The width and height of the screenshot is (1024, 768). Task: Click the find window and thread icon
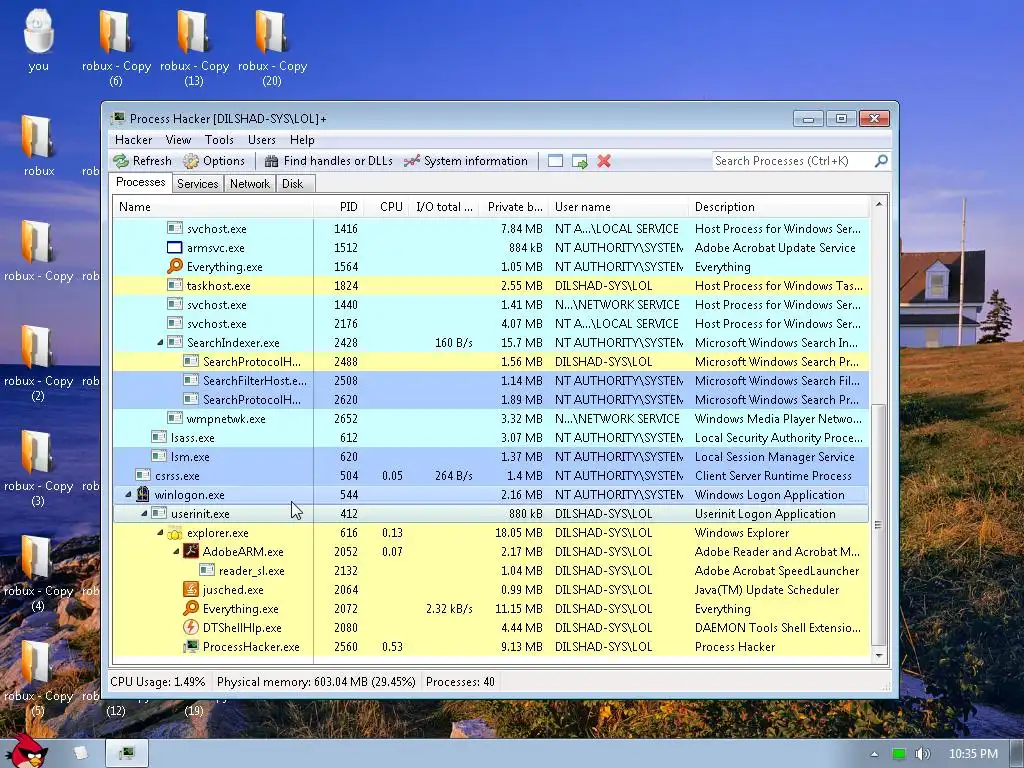click(x=579, y=161)
